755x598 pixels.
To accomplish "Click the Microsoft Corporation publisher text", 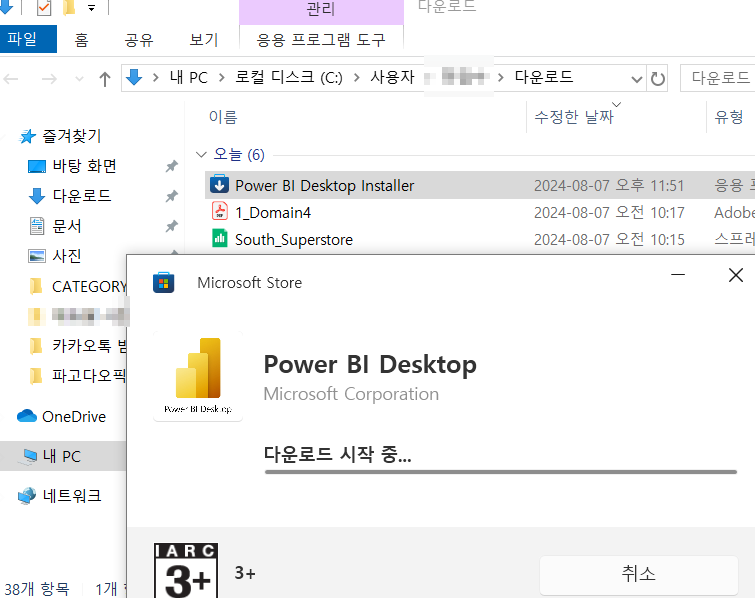I will [x=351, y=394].
